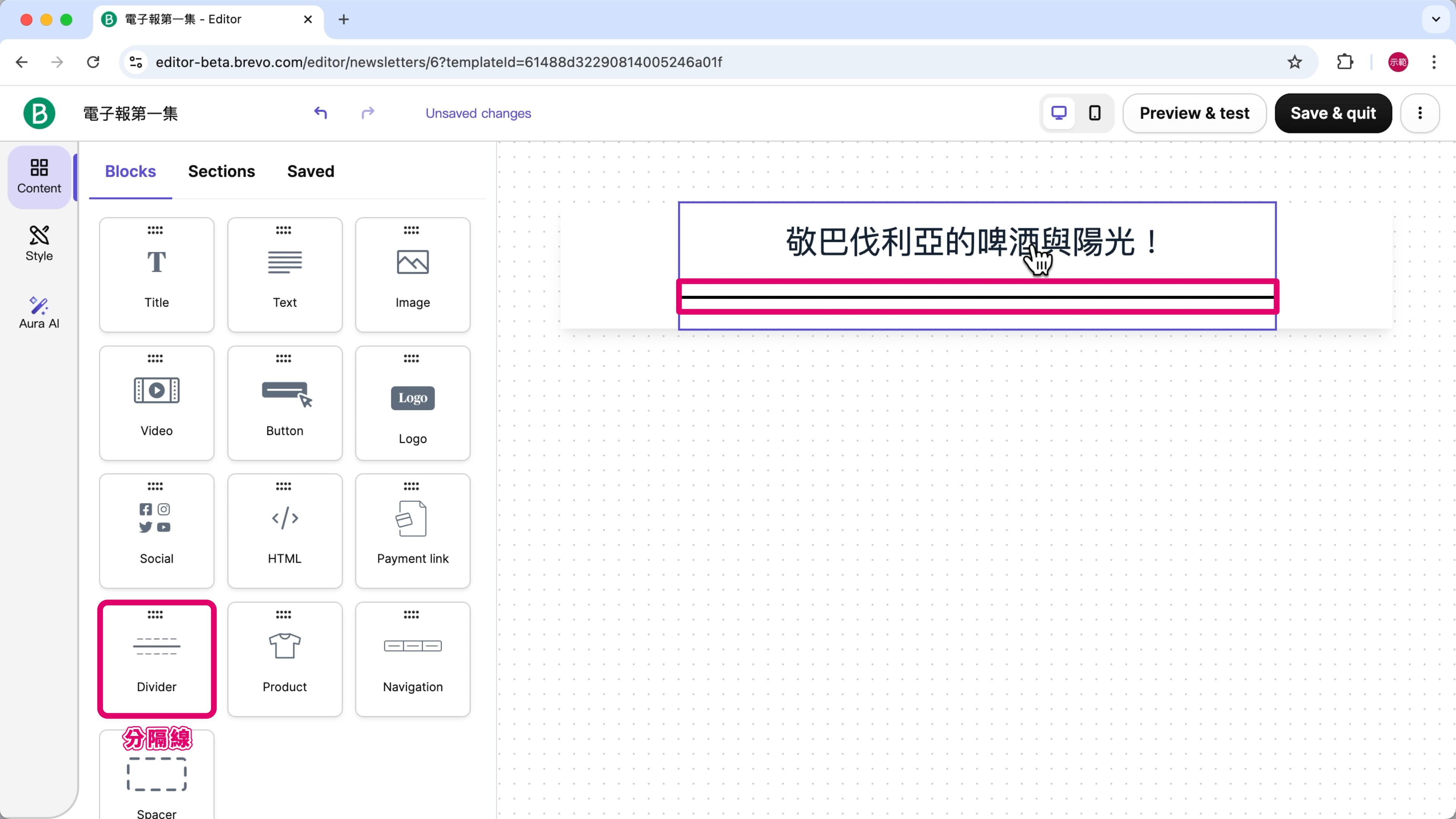Image resolution: width=1456 pixels, height=819 pixels.
Task: Open the three-dot more options menu
Action: coord(1419,113)
